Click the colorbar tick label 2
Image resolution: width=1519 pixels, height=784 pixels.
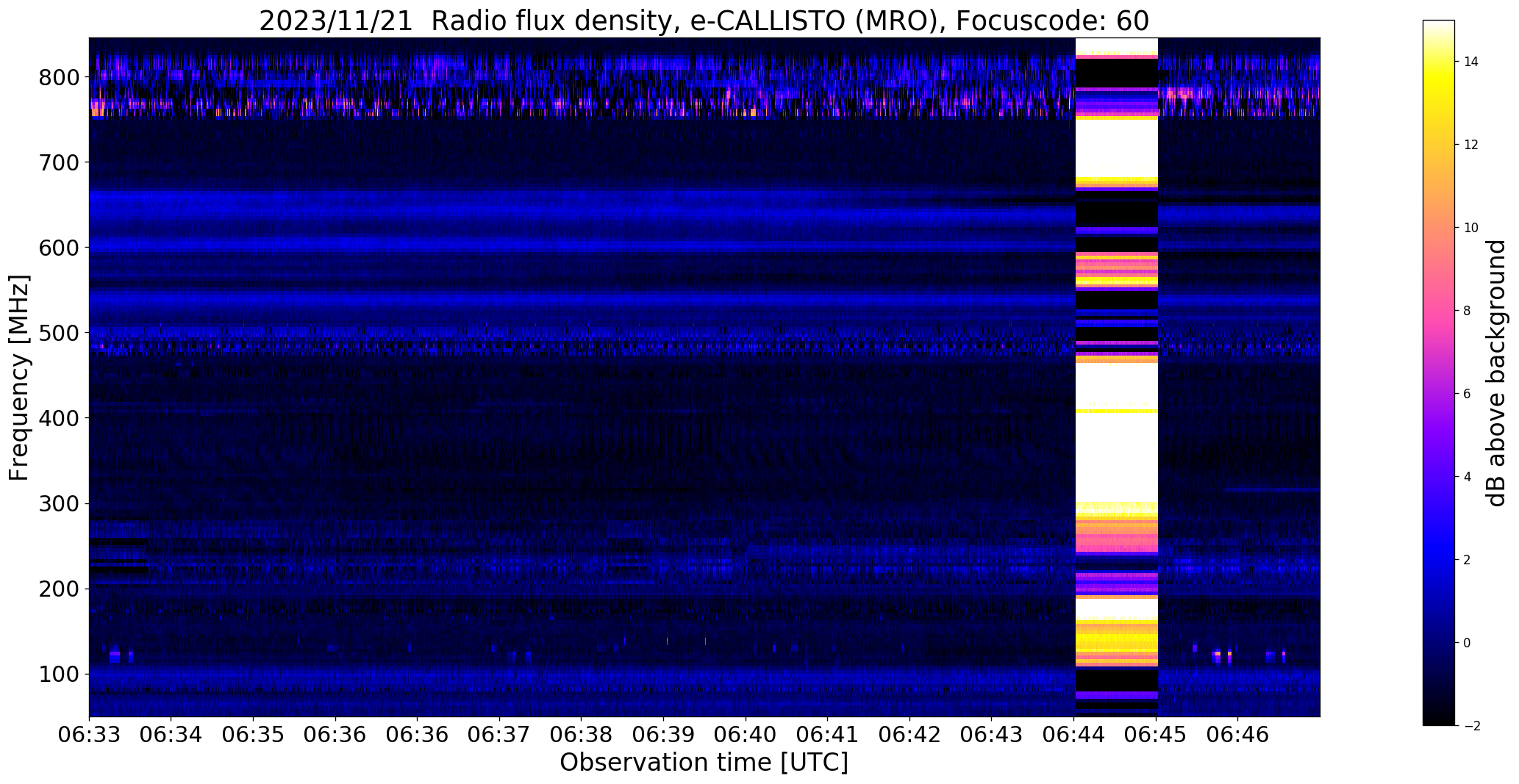tap(1468, 560)
